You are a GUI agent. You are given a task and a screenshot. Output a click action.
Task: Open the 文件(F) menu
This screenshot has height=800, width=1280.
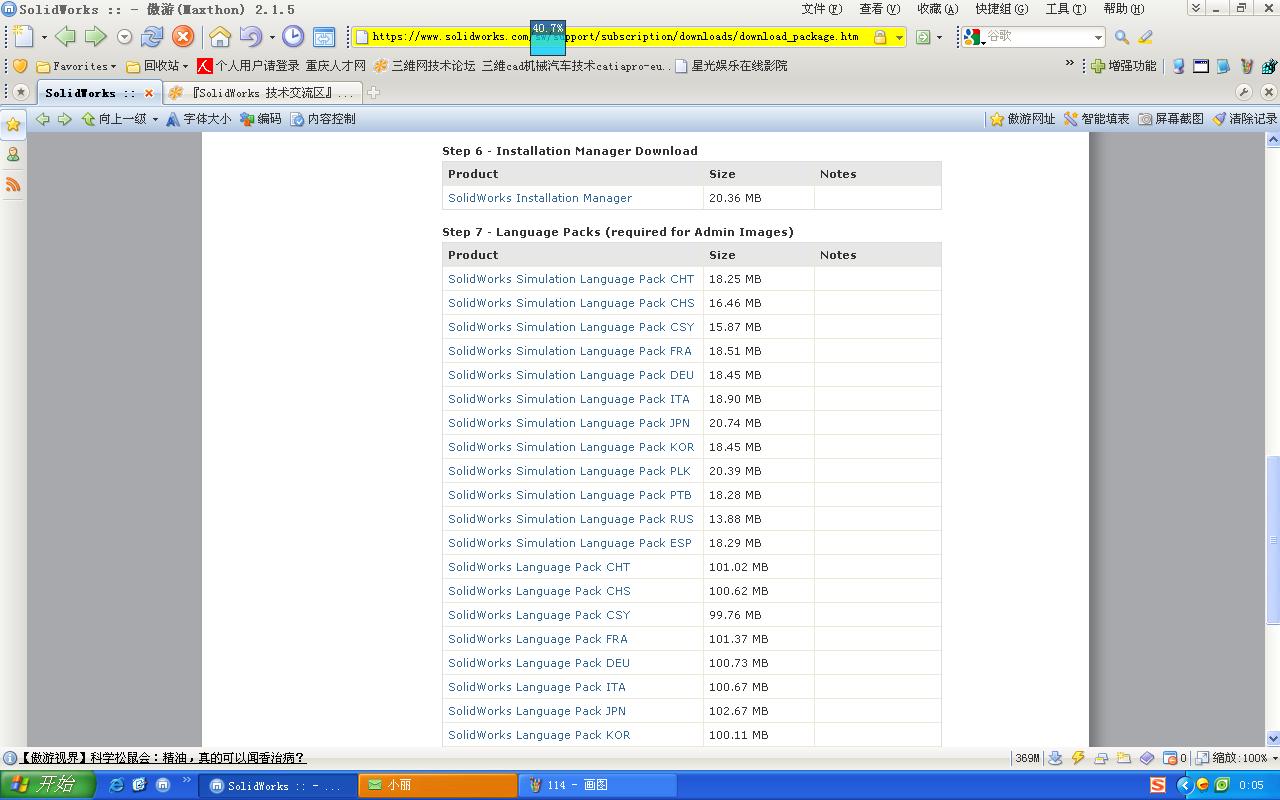pyautogui.click(x=822, y=9)
